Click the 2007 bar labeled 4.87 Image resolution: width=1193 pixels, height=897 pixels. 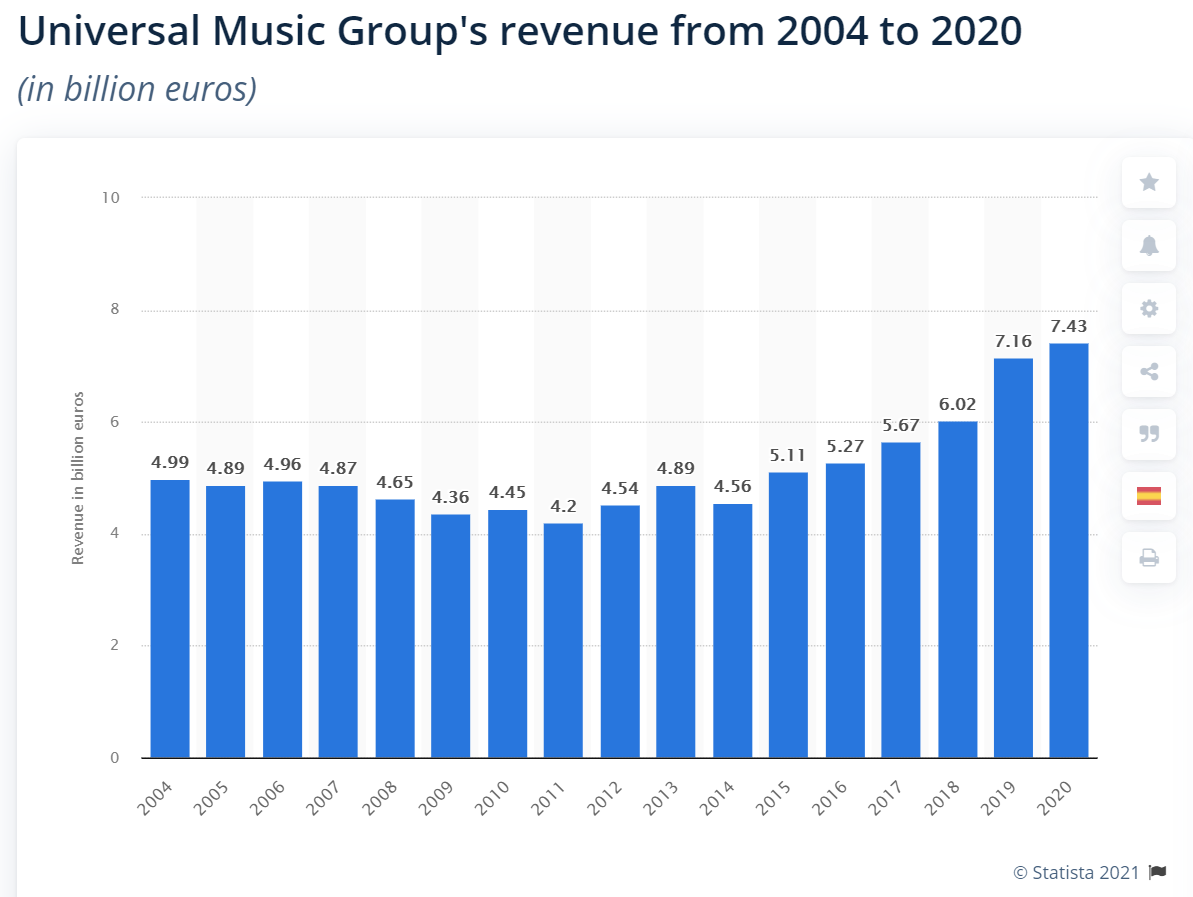338,622
